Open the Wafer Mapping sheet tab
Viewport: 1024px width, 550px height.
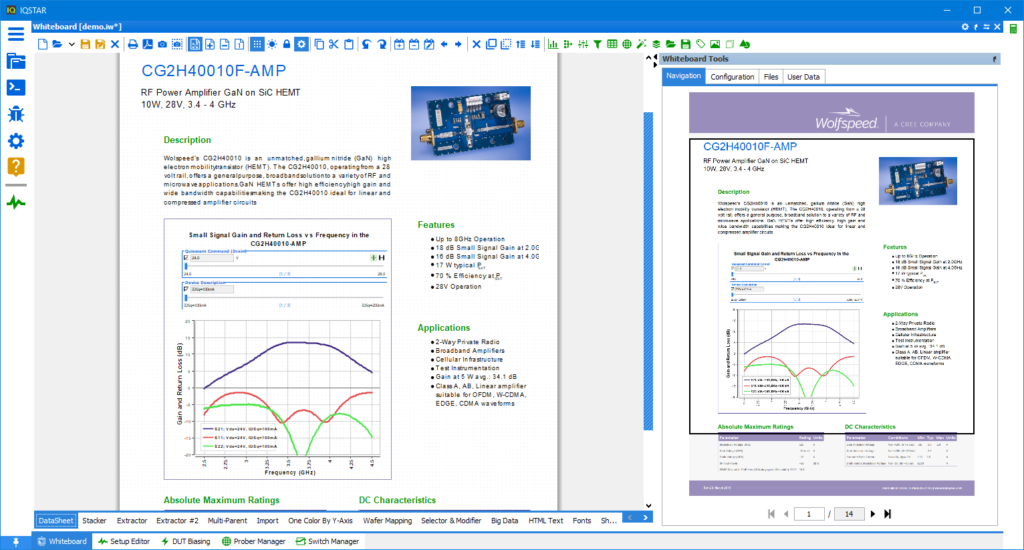pos(387,521)
